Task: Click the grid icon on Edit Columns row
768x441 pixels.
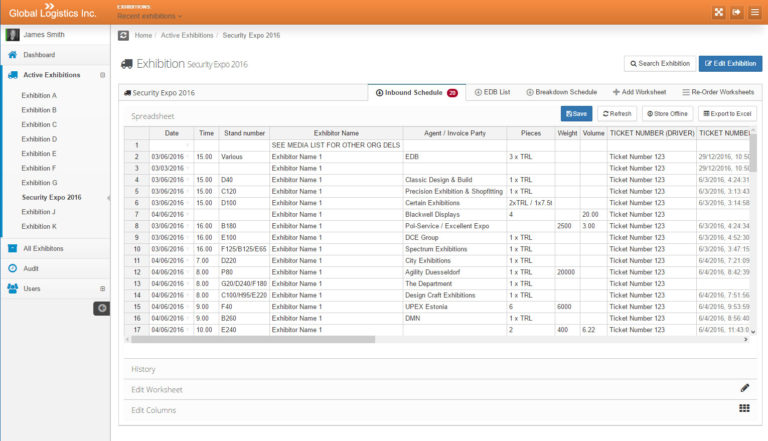Action: pyautogui.click(x=744, y=409)
